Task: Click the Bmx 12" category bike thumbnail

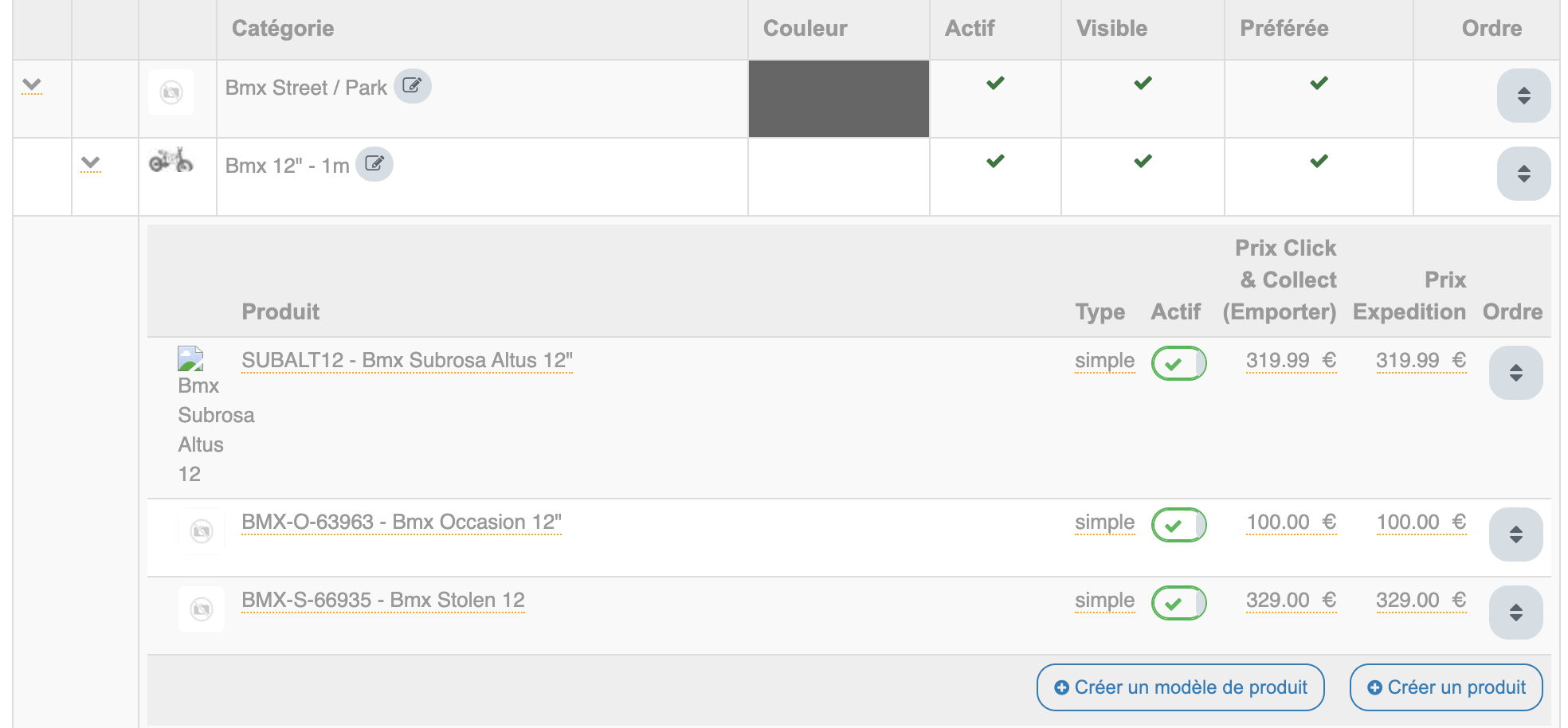Action: 171,161
